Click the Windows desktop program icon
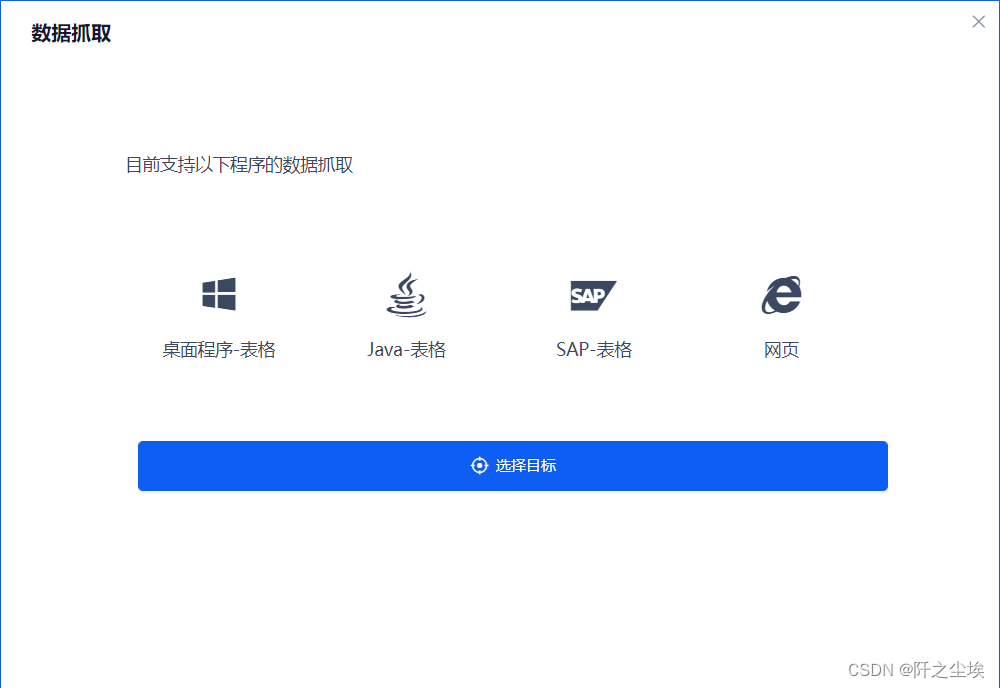 click(219, 294)
